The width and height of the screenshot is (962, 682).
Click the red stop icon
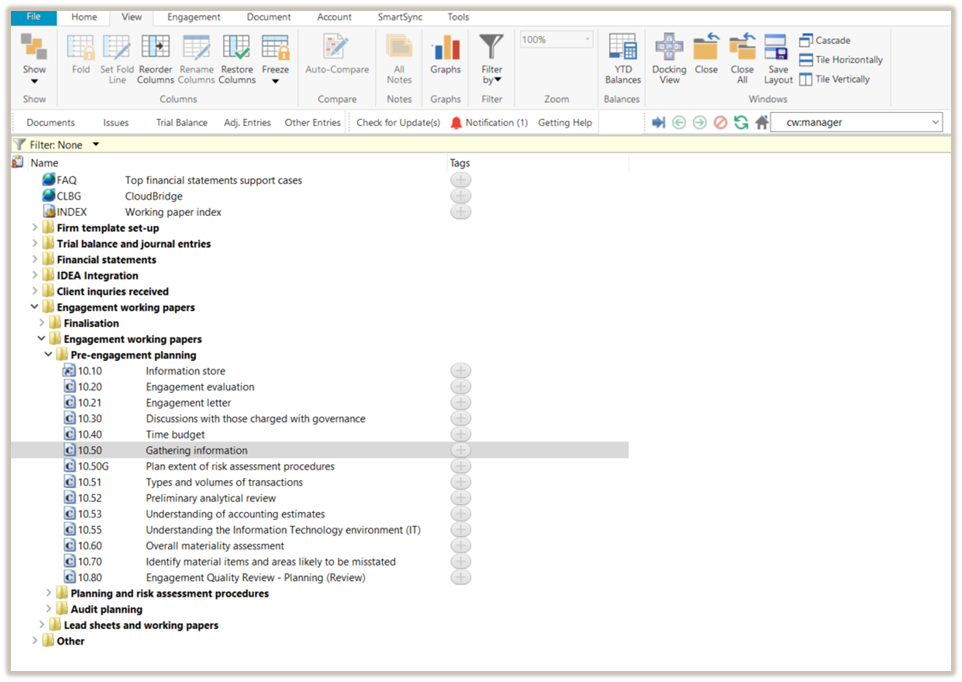point(720,122)
